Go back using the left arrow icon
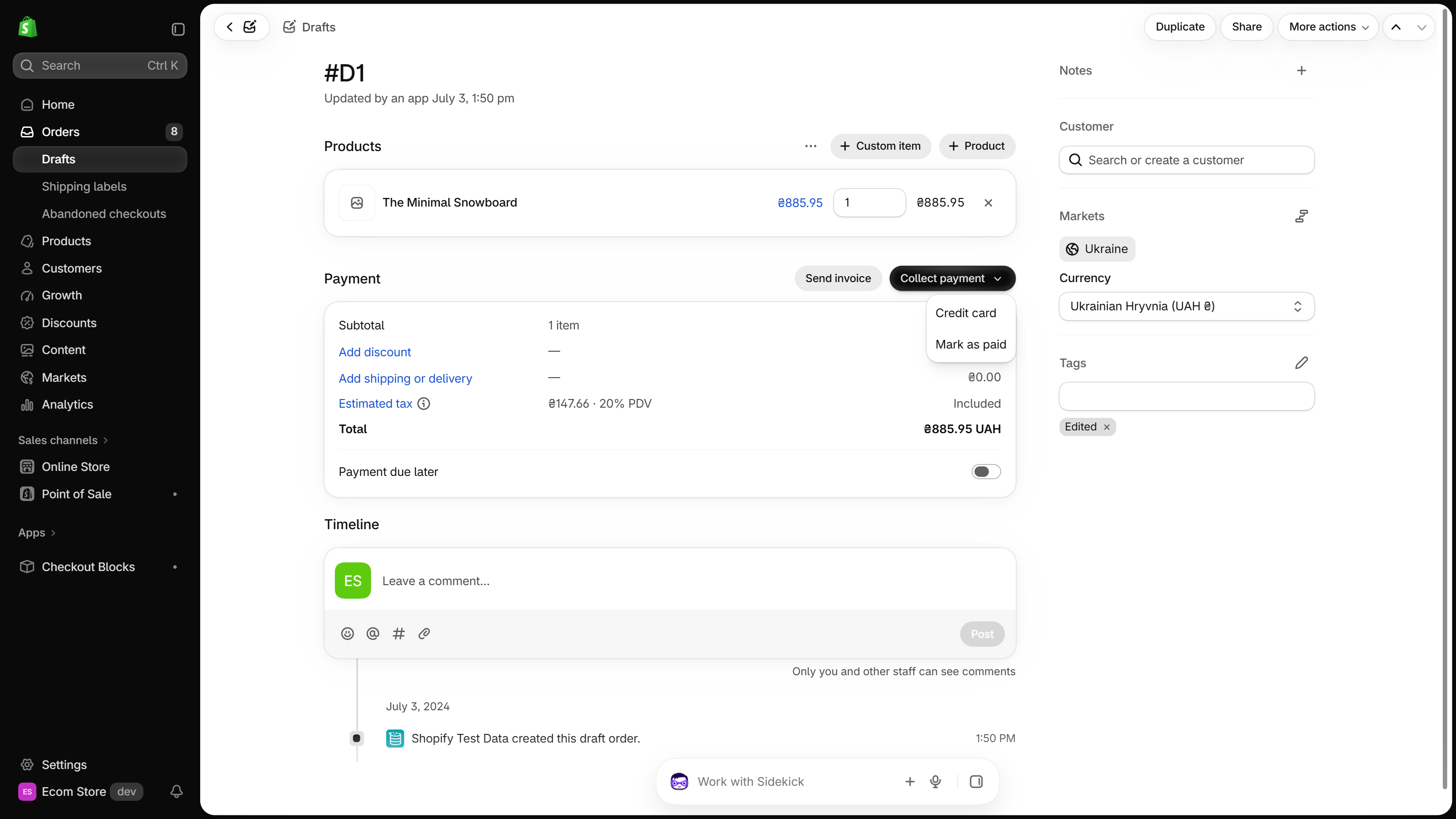 pos(229,26)
